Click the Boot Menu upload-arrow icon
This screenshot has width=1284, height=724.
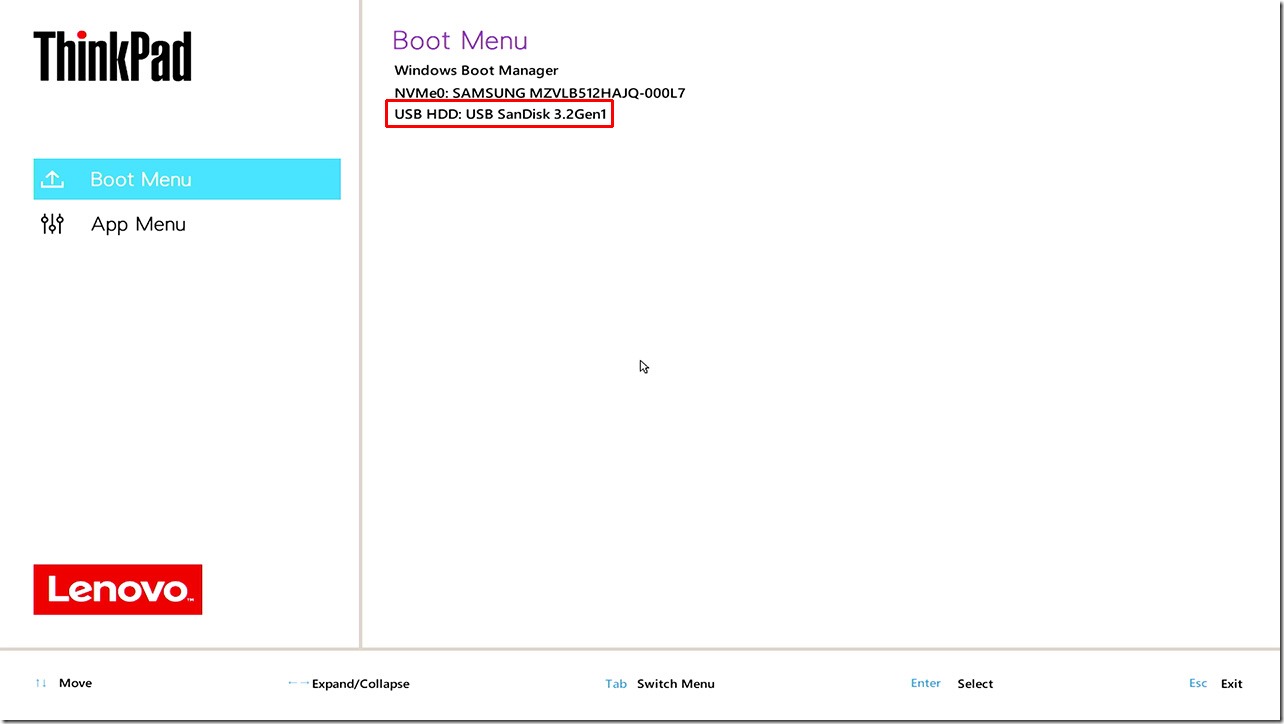pos(52,179)
